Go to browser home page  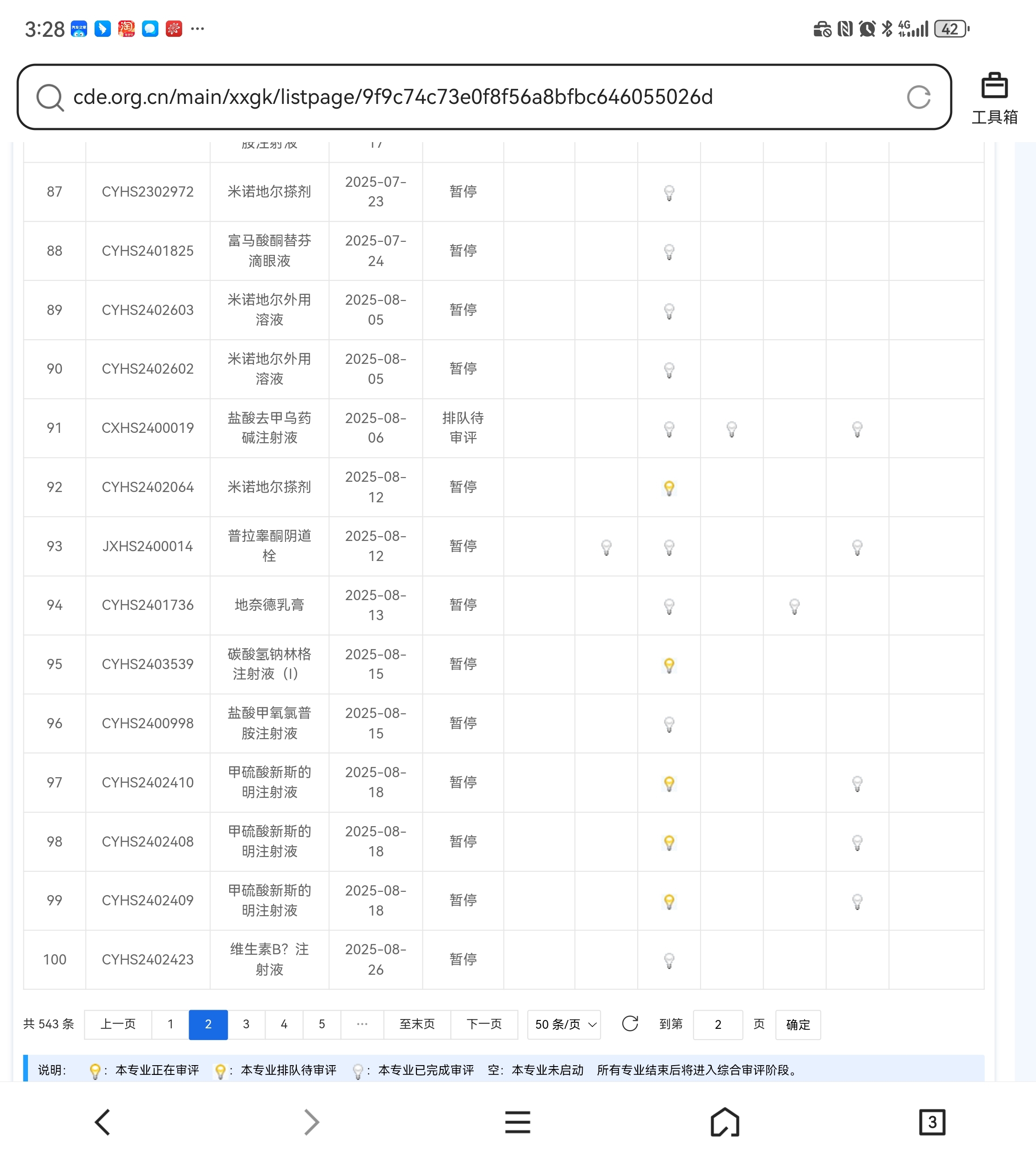tap(725, 1122)
